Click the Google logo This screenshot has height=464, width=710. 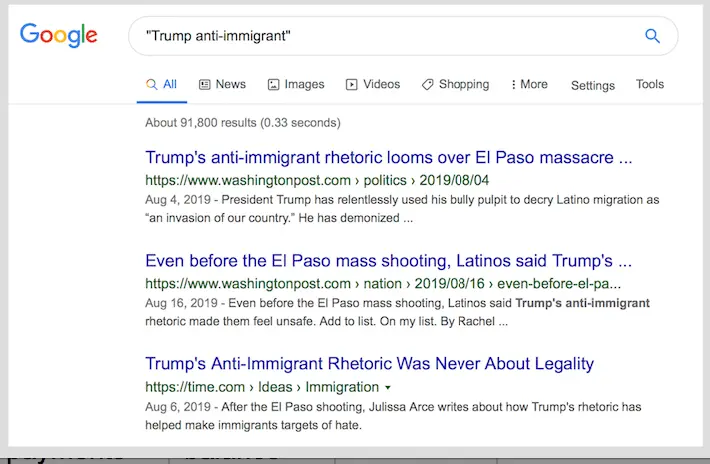coord(58,35)
